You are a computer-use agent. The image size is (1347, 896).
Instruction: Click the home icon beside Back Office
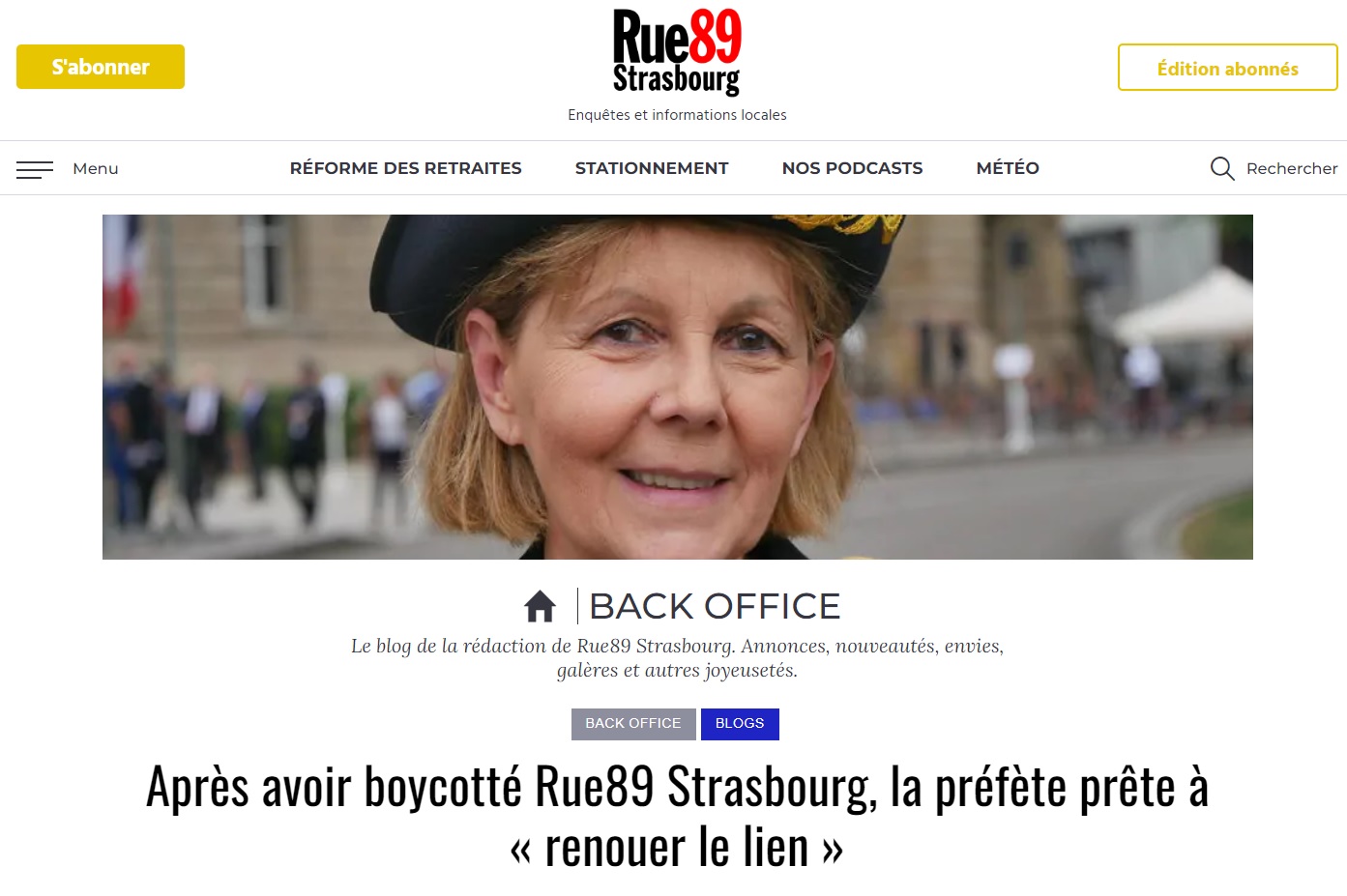[x=540, y=606]
